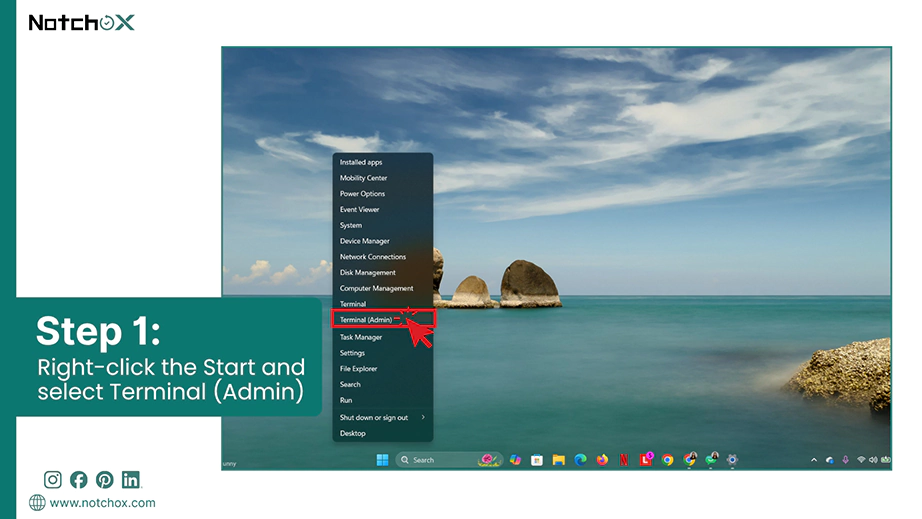Viewport: 922px width, 519px height.
Task: Choose Run from the context menu
Action: point(383,400)
